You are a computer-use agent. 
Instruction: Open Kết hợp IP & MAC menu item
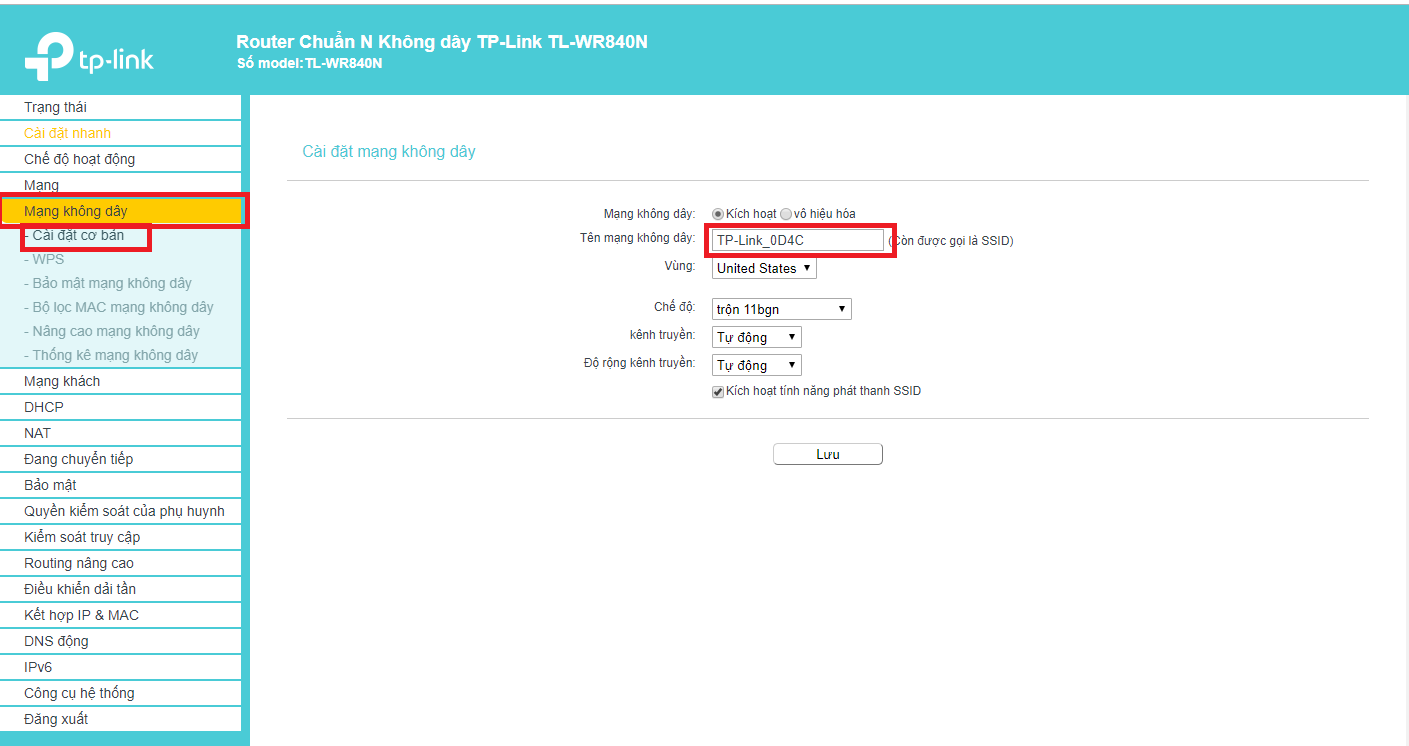(x=121, y=615)
